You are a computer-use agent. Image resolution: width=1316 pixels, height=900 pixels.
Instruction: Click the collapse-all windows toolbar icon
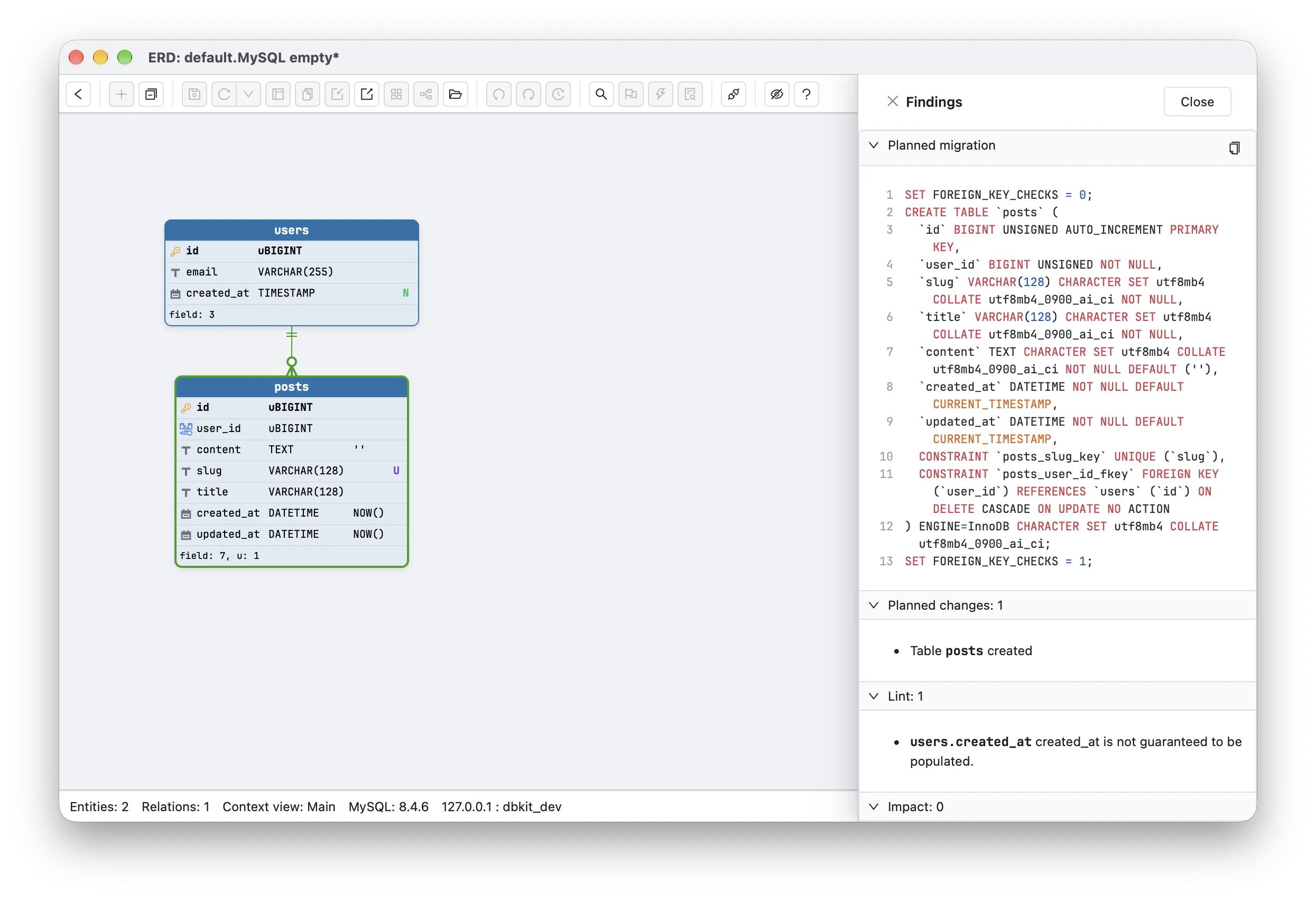(151, 94)
